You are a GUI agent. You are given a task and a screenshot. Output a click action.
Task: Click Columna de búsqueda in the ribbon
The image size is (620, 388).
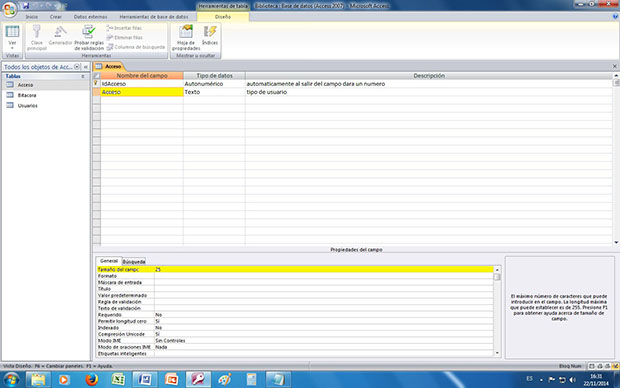click(136, 47)
